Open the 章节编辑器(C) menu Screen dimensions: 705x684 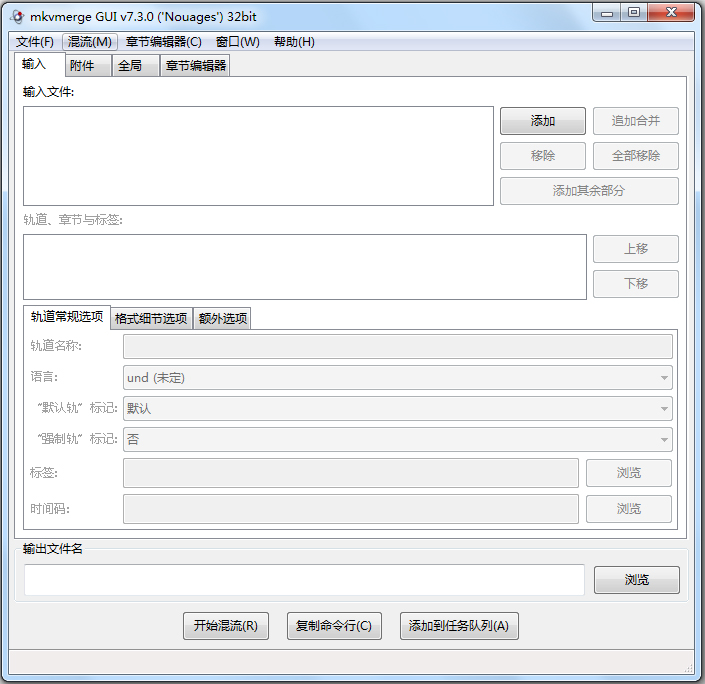tap(164, 42)
